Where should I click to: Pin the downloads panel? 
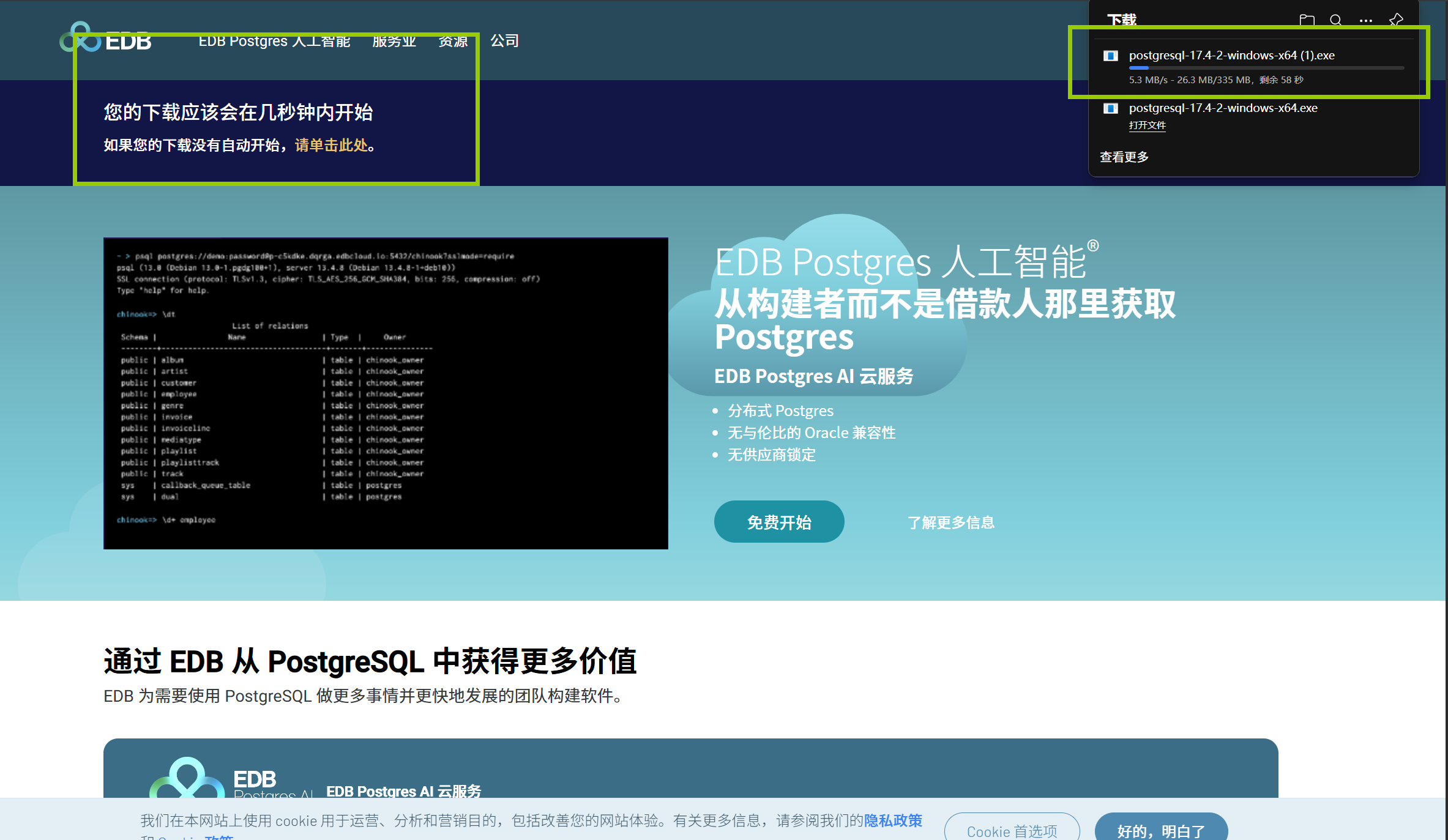(1396, 20)
